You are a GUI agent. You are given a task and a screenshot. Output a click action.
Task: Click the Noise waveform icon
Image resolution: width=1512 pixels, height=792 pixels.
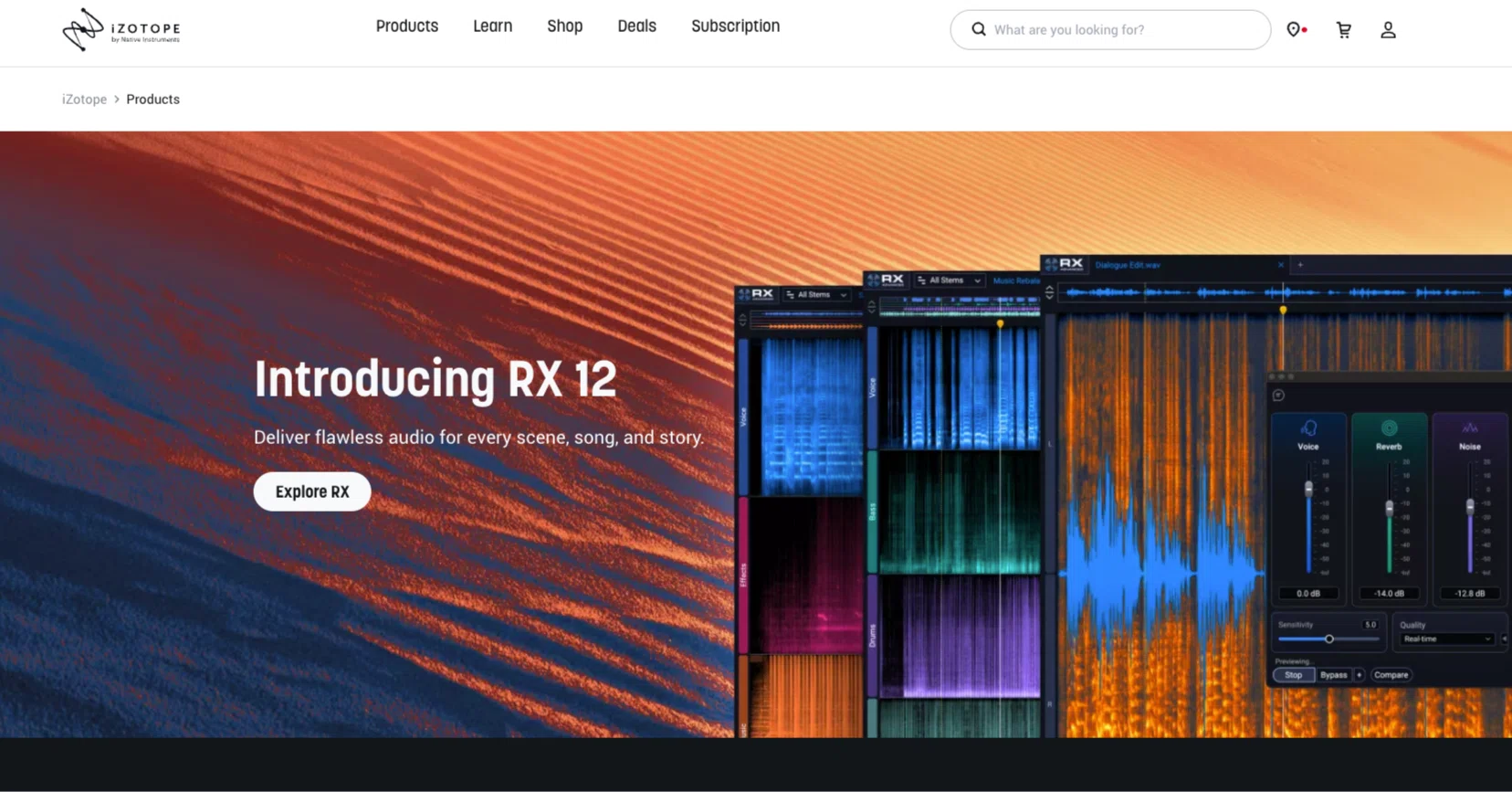tap(1470, 428)
